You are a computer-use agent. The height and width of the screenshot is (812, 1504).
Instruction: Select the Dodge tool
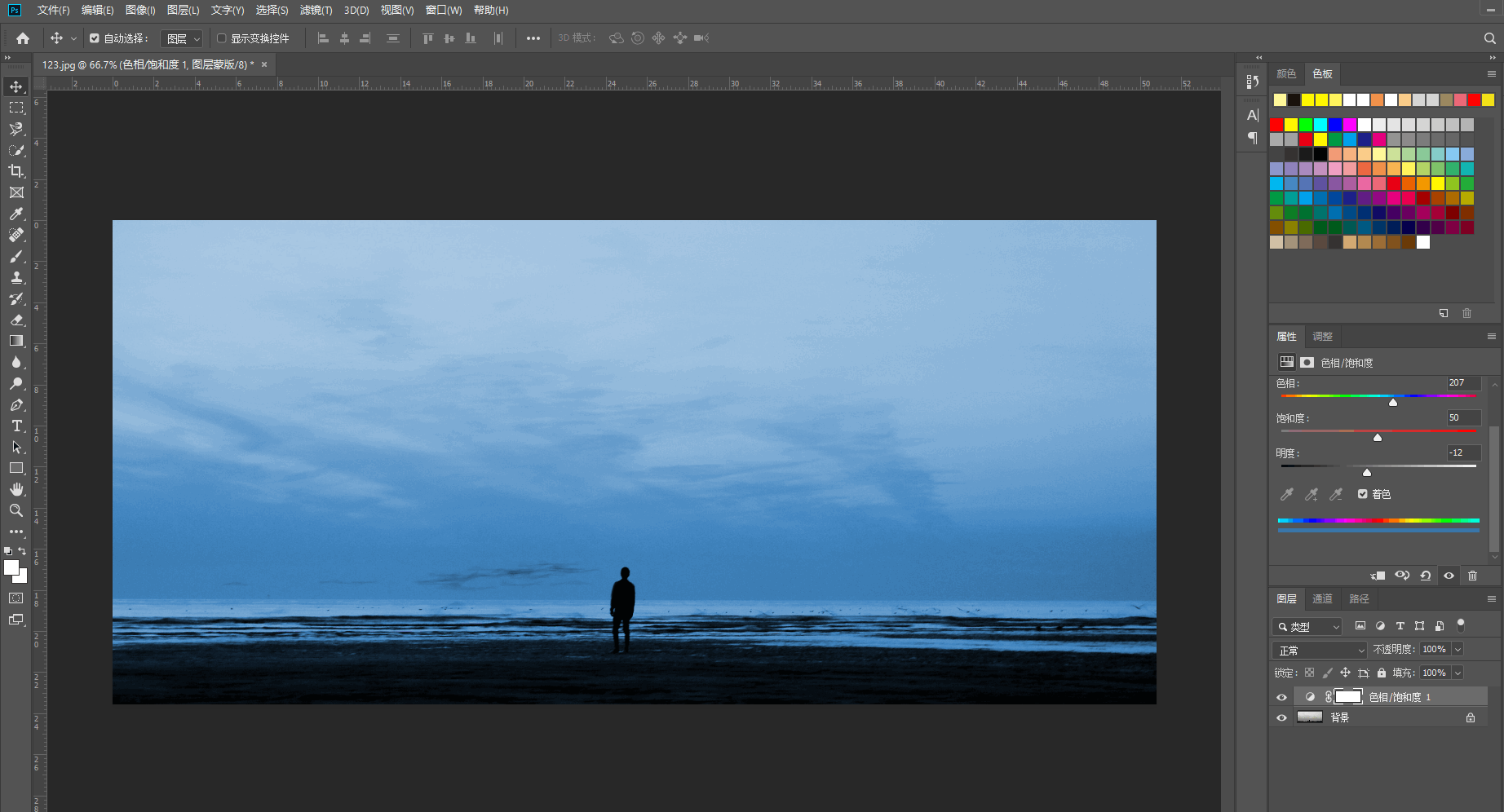point(16,383)
